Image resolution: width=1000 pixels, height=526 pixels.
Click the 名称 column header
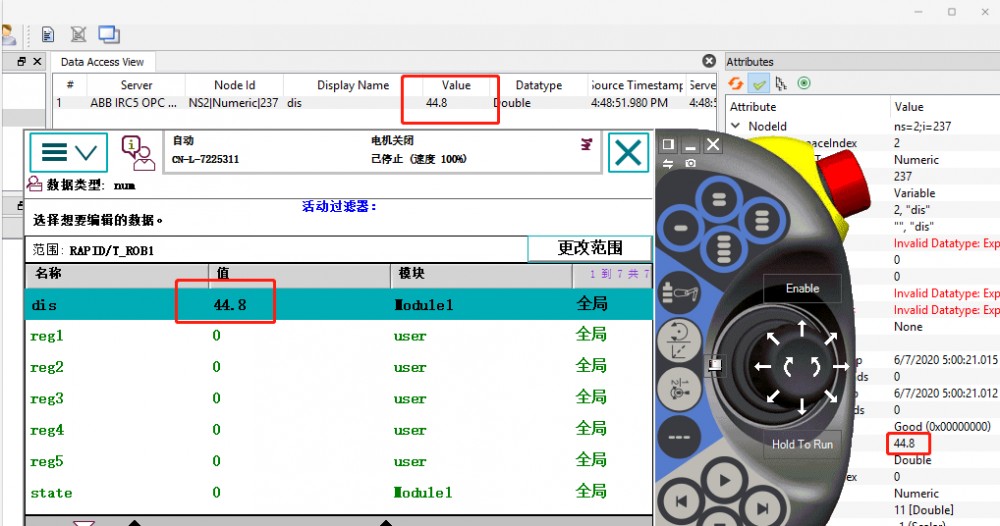tap(117, 274)
